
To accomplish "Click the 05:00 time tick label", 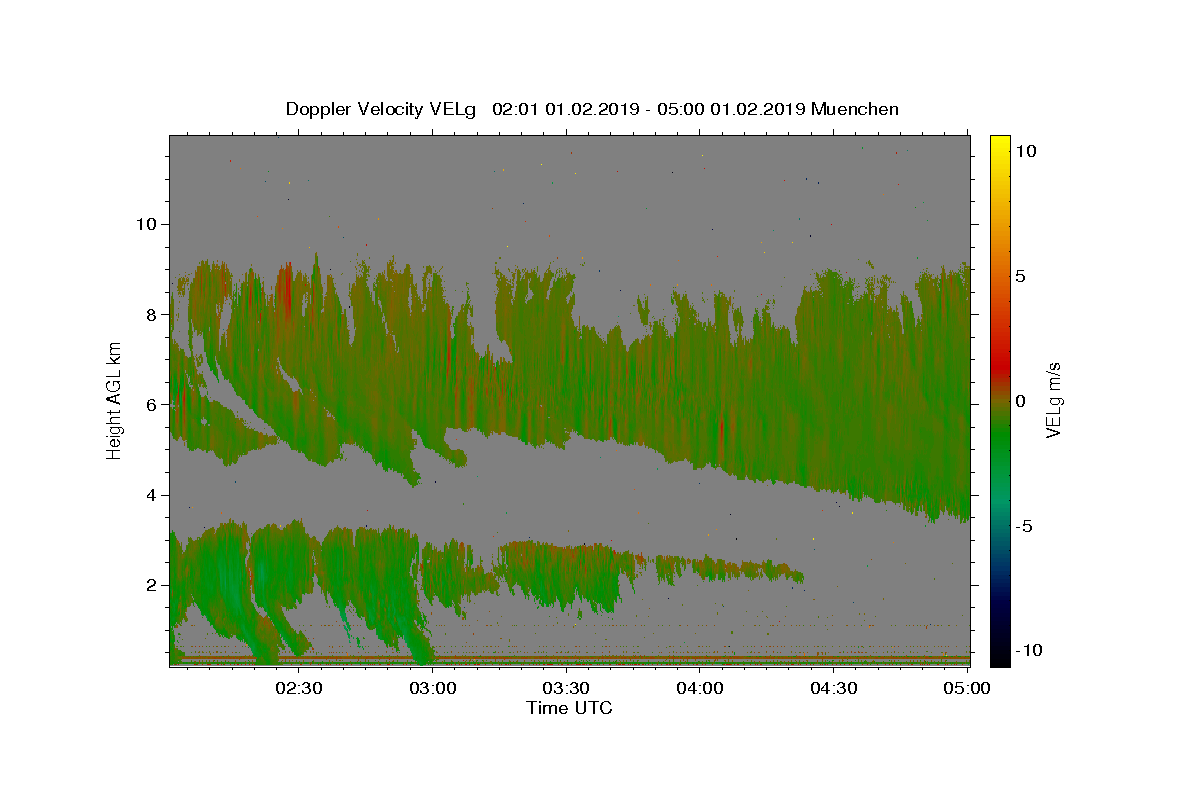I will (967, 688).
